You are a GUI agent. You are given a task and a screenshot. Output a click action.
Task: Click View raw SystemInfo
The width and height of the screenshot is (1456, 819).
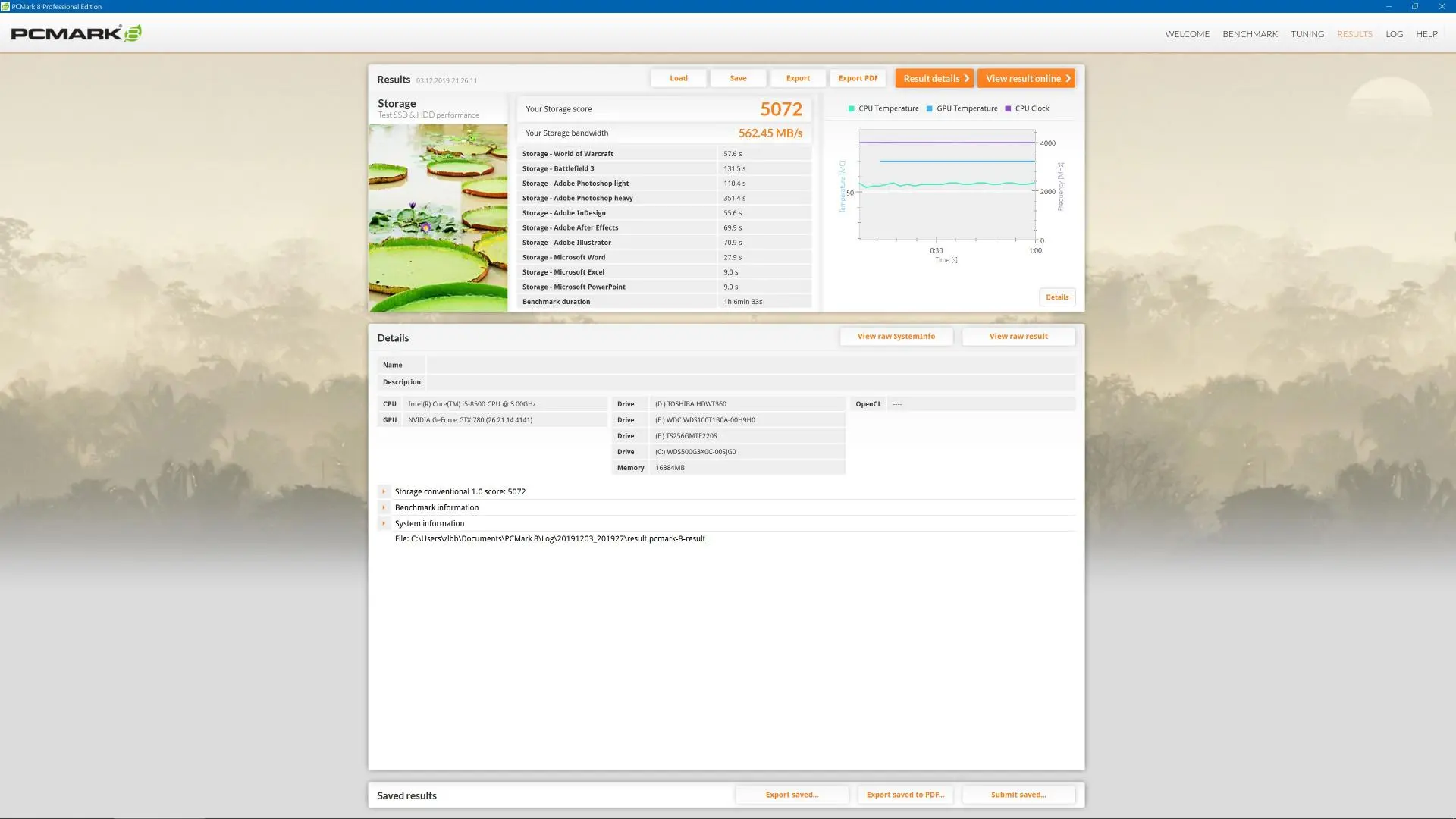[x=896, y=337]
